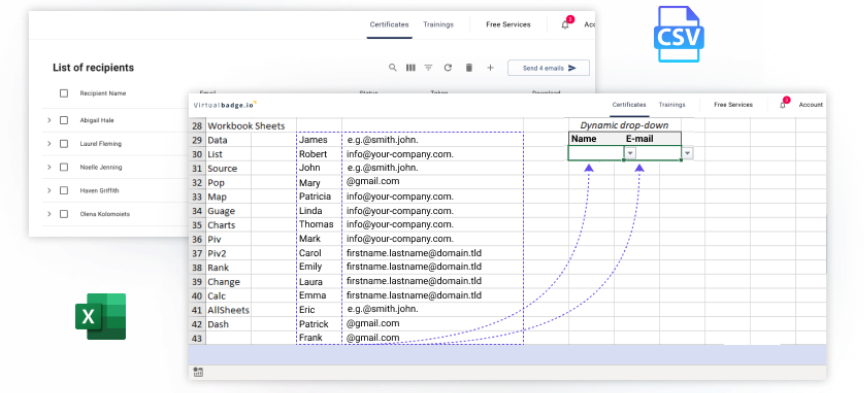Click the Dynamic drop-down title cell

point(624,125)
